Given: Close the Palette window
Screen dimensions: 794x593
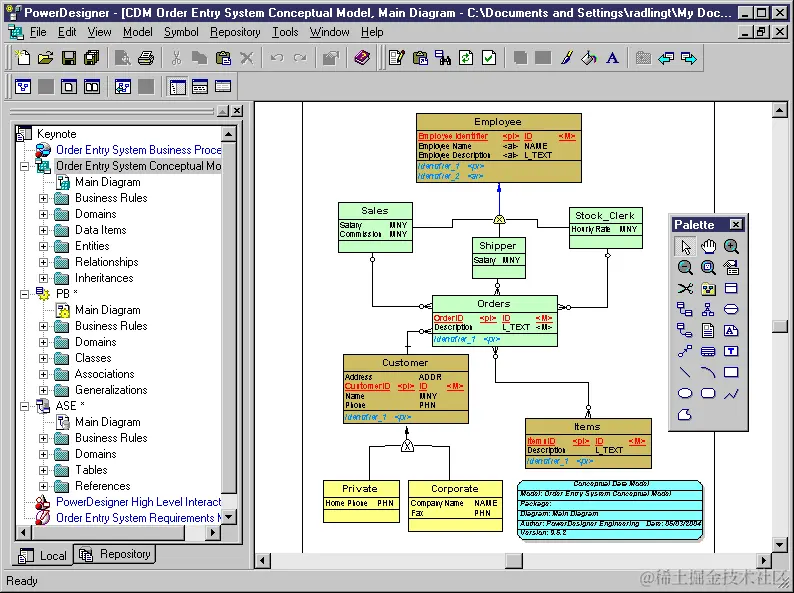Looking at the screenshot, I should point(736,224).
